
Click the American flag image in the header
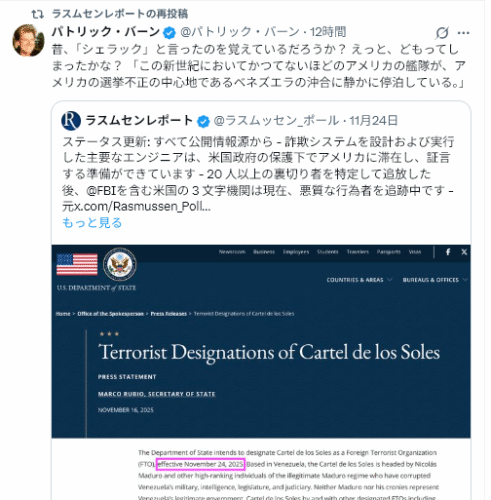pyautogui.click(x=77, y=264)
